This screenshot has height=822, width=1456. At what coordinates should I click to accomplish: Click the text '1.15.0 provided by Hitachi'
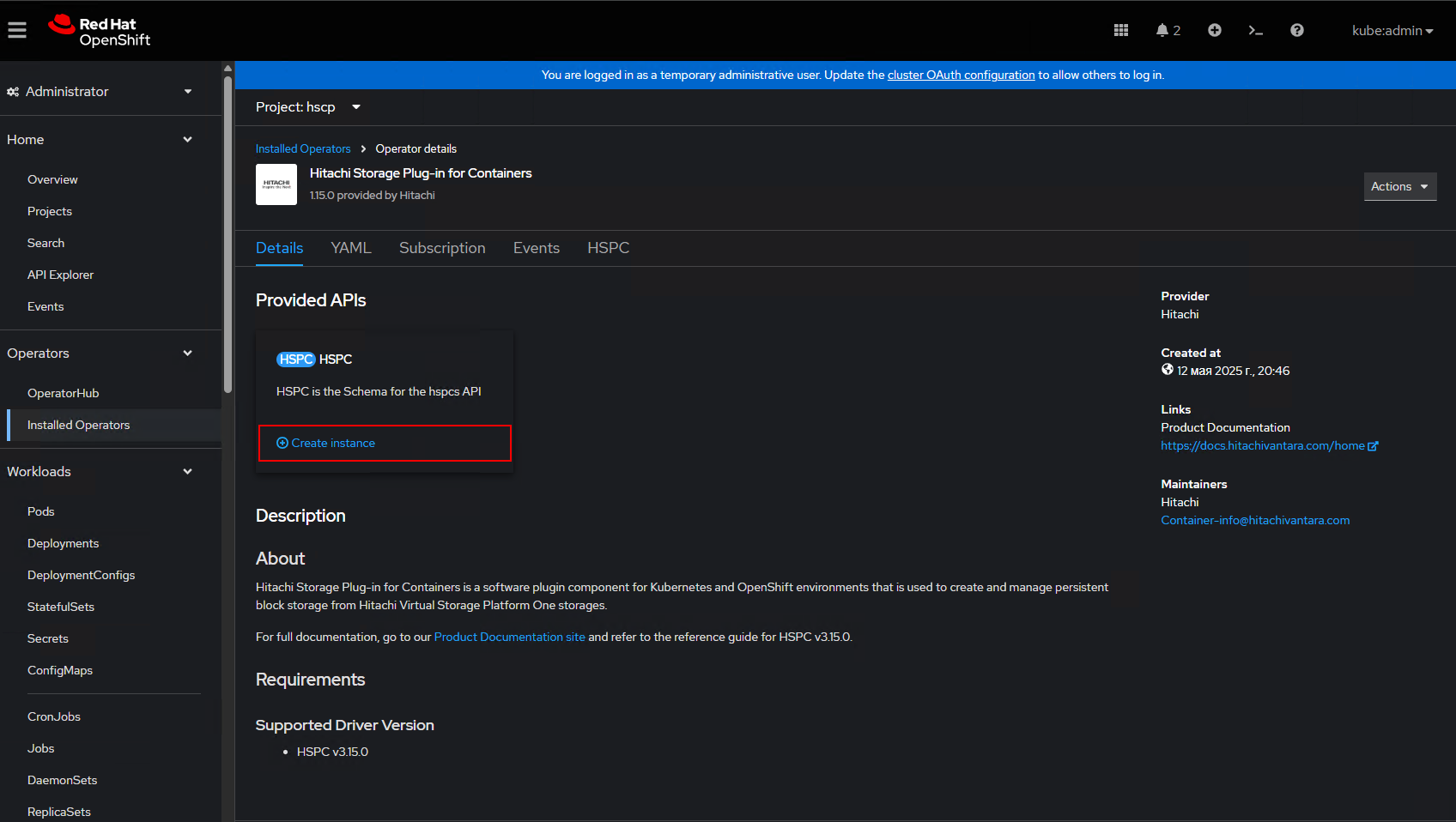pos(373,196)
